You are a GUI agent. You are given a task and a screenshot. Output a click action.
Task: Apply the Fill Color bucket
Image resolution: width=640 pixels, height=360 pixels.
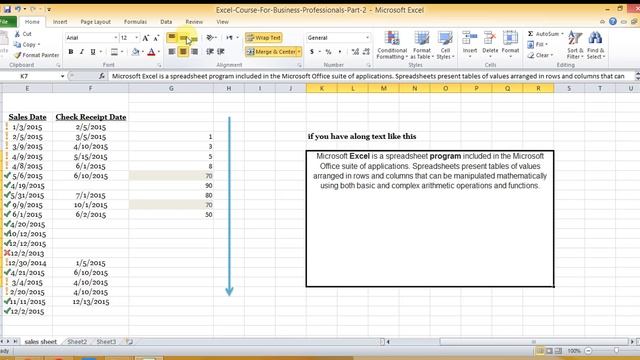[136, 52]
